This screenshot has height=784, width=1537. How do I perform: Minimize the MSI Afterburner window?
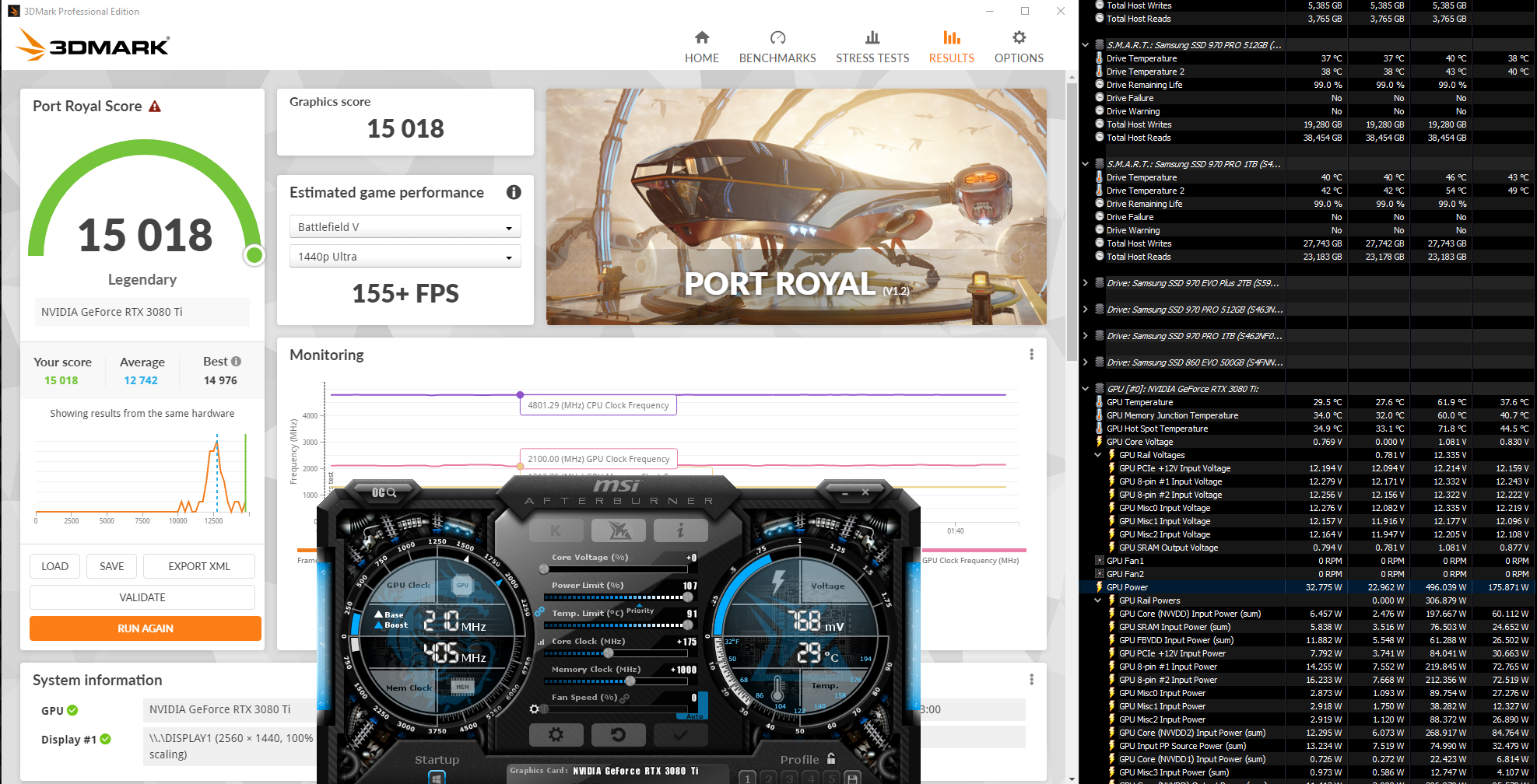846,493
